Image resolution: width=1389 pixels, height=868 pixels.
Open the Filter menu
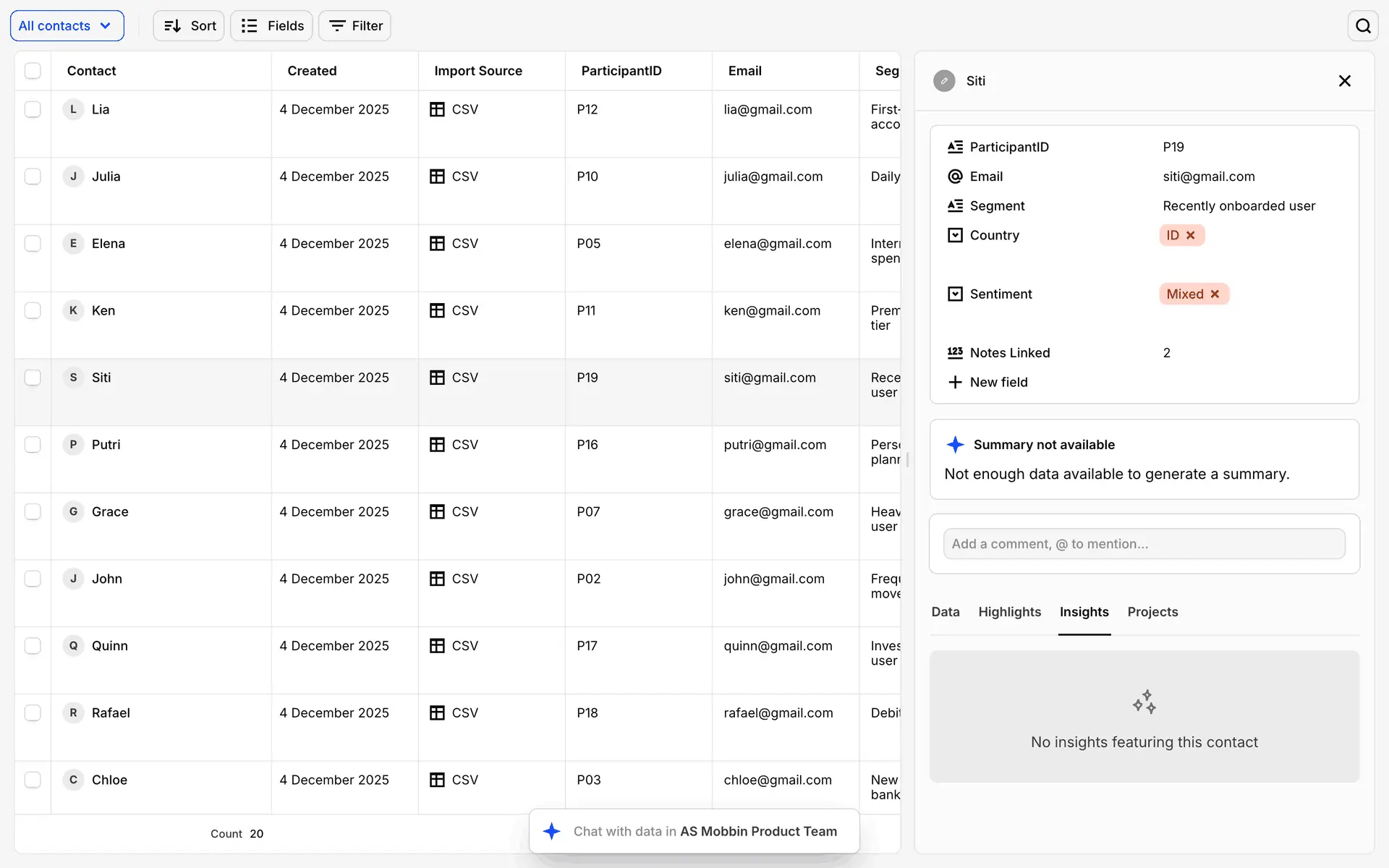click(x=355, y=26)
